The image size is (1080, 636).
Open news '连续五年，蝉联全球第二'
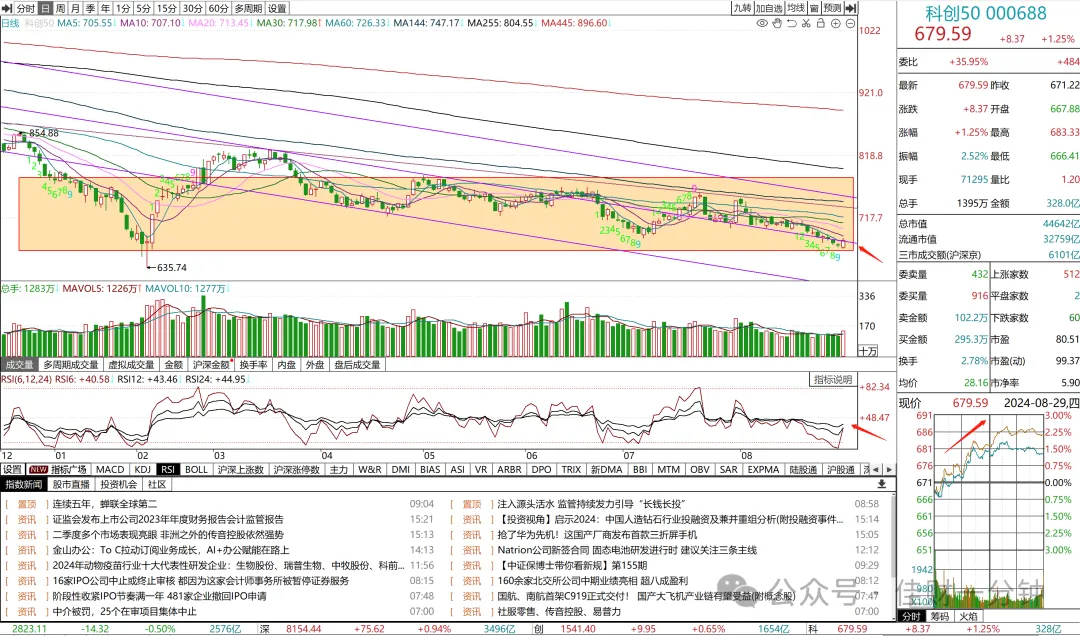[105, 504]
